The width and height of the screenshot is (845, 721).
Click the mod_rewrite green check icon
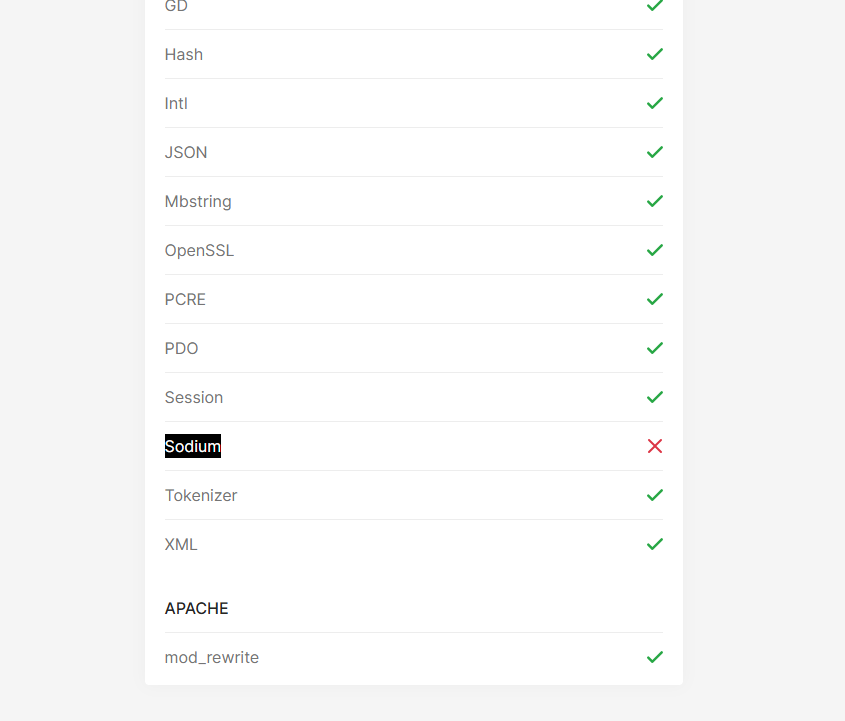pos(655,657)
